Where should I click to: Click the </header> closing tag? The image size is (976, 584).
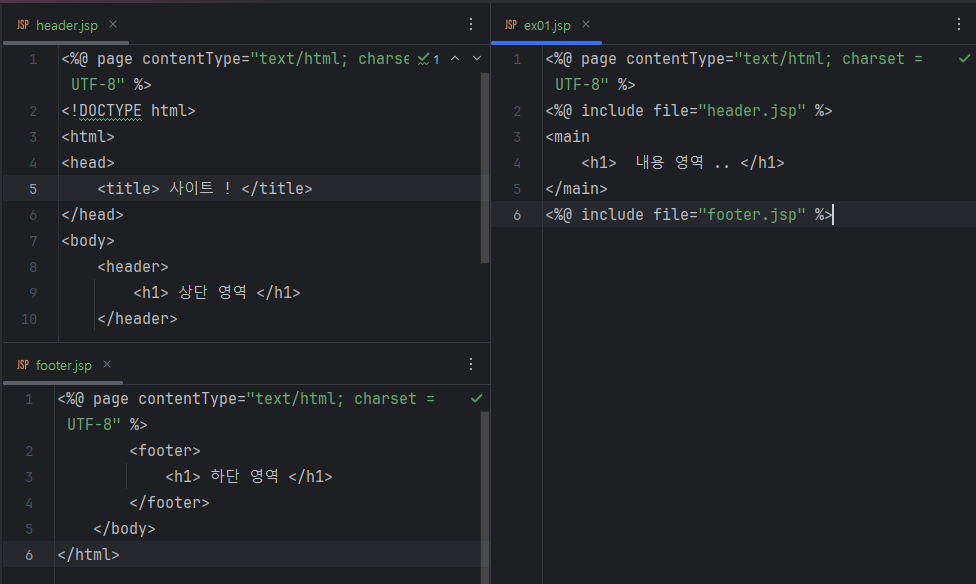tap(138, 319)
